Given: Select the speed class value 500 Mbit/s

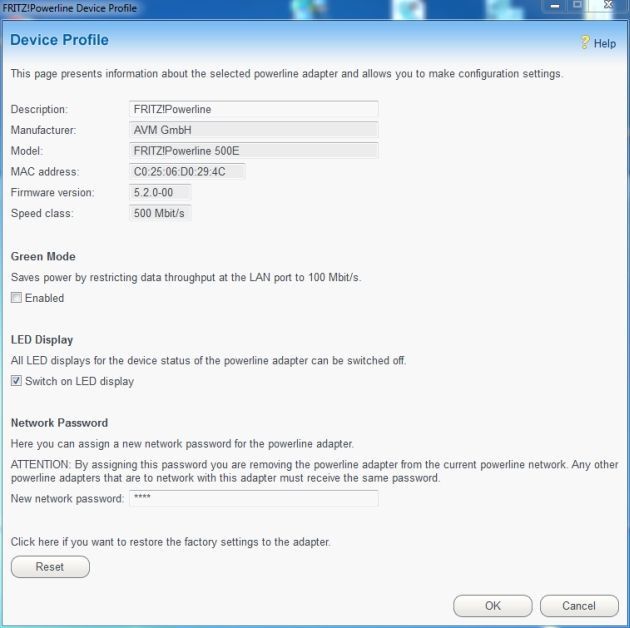Looking at the screenshot, I should [x=160, y=213].
